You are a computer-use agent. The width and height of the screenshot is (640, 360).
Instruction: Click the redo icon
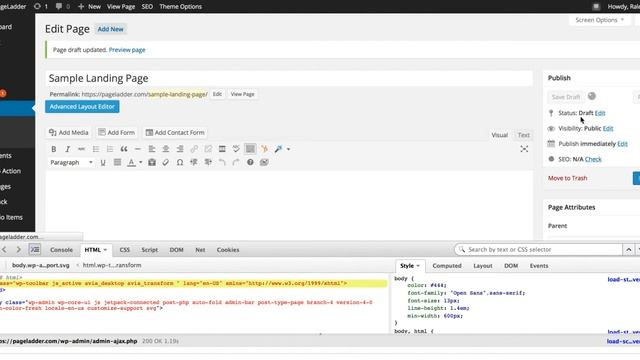point(236,162)
